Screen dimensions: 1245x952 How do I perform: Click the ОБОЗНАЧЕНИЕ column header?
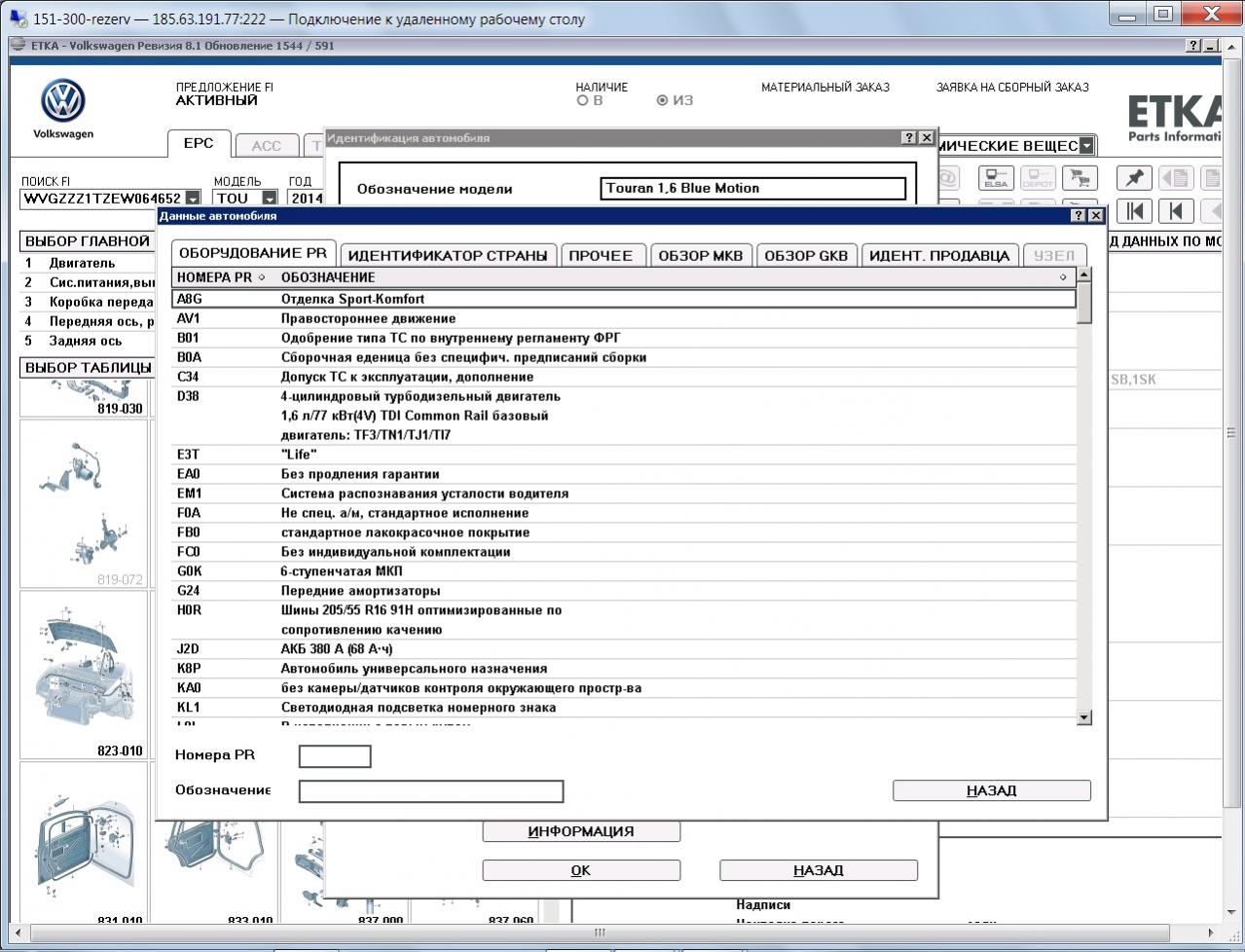pyautogui.click(x=328, y=277)
